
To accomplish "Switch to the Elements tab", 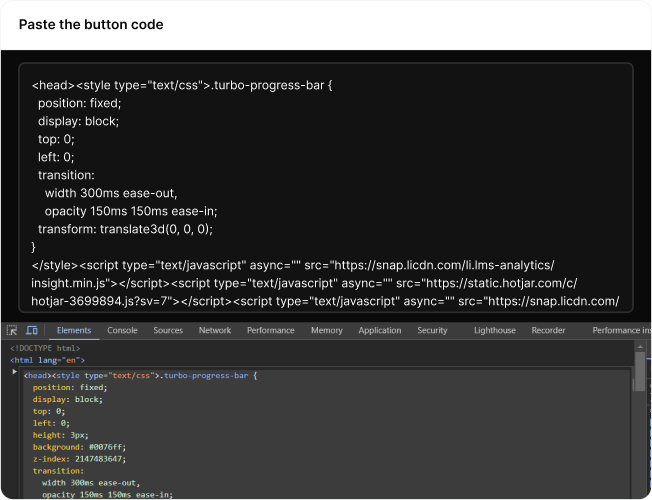I will (74, 331).
